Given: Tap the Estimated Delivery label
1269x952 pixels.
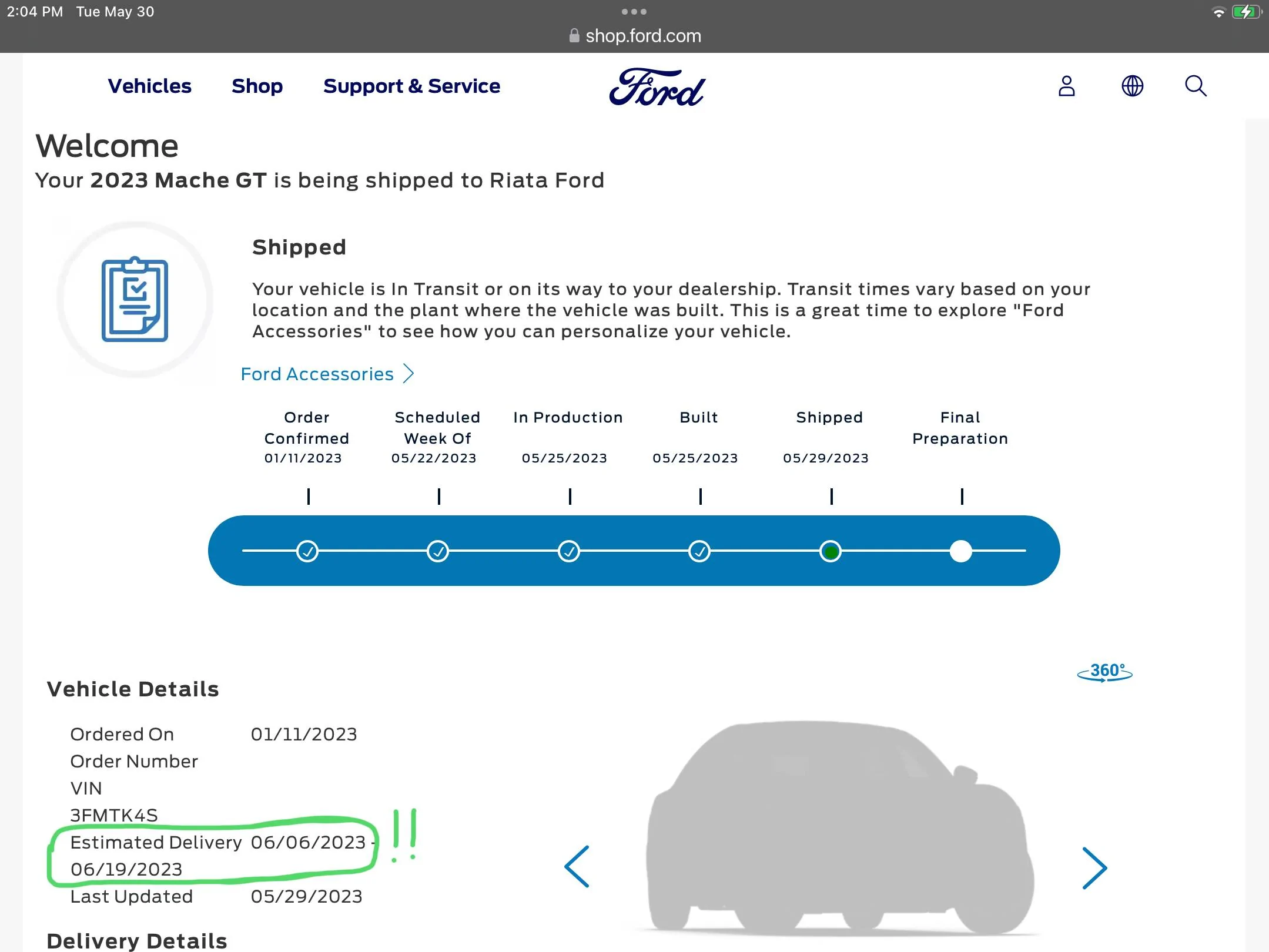Looking at the screenshot, I should point(156,842).
